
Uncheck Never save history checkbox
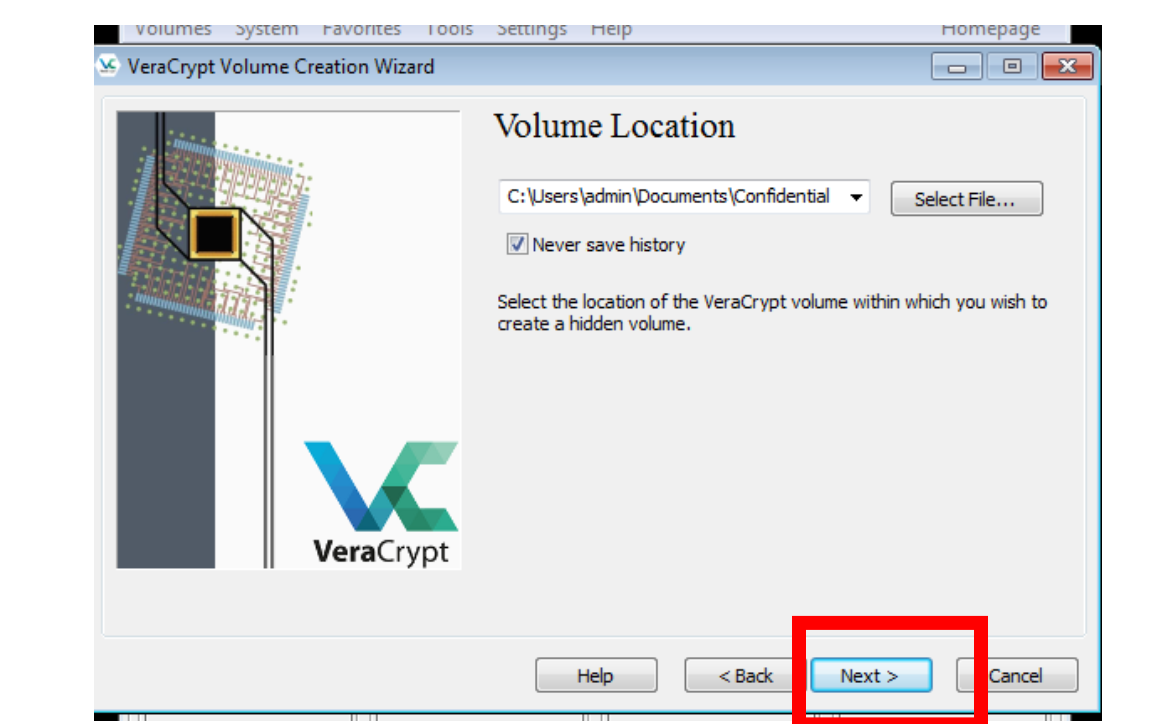[x=517, y=244]
